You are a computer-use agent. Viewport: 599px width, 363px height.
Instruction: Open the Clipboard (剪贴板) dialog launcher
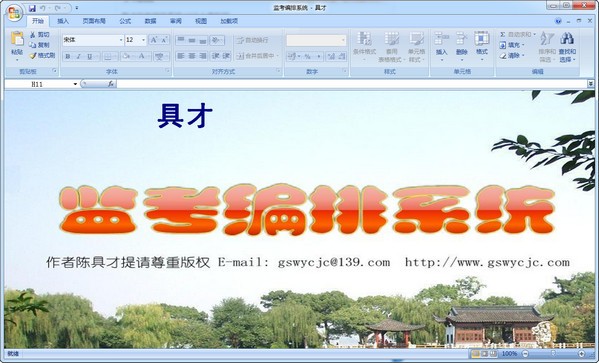[54, 71]
